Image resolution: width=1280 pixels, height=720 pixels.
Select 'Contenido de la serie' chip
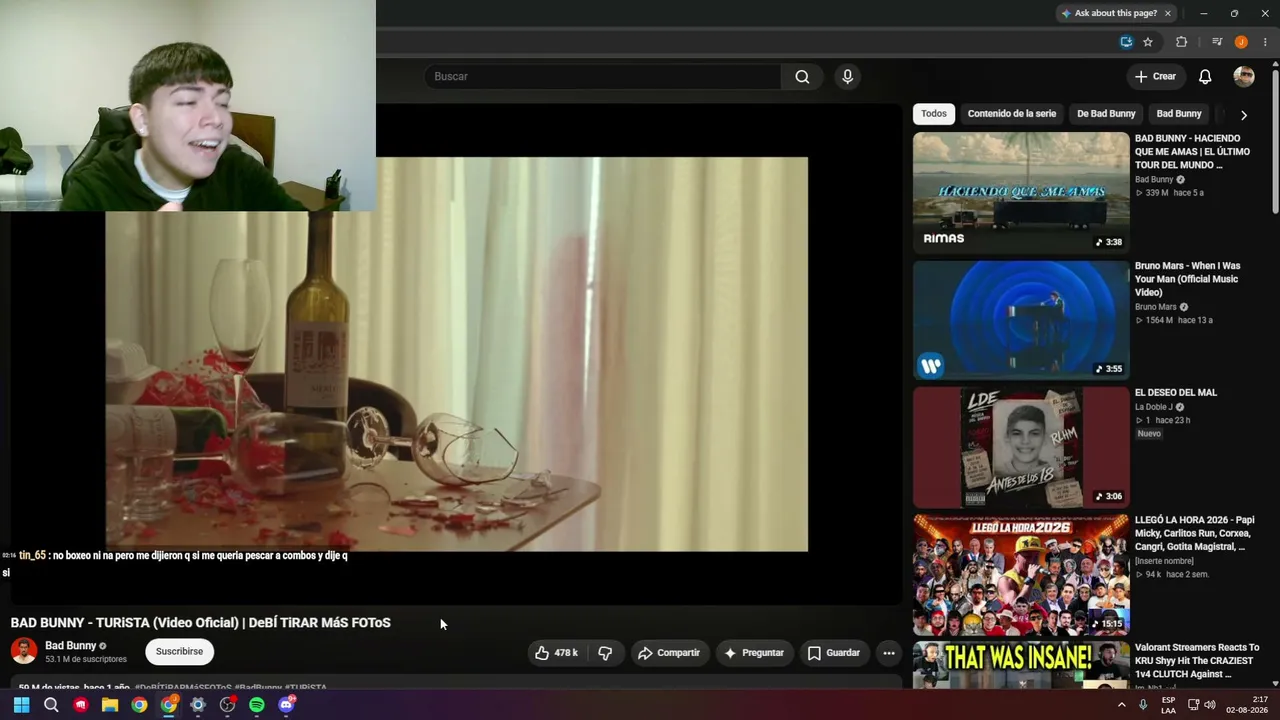[1012, 114]
